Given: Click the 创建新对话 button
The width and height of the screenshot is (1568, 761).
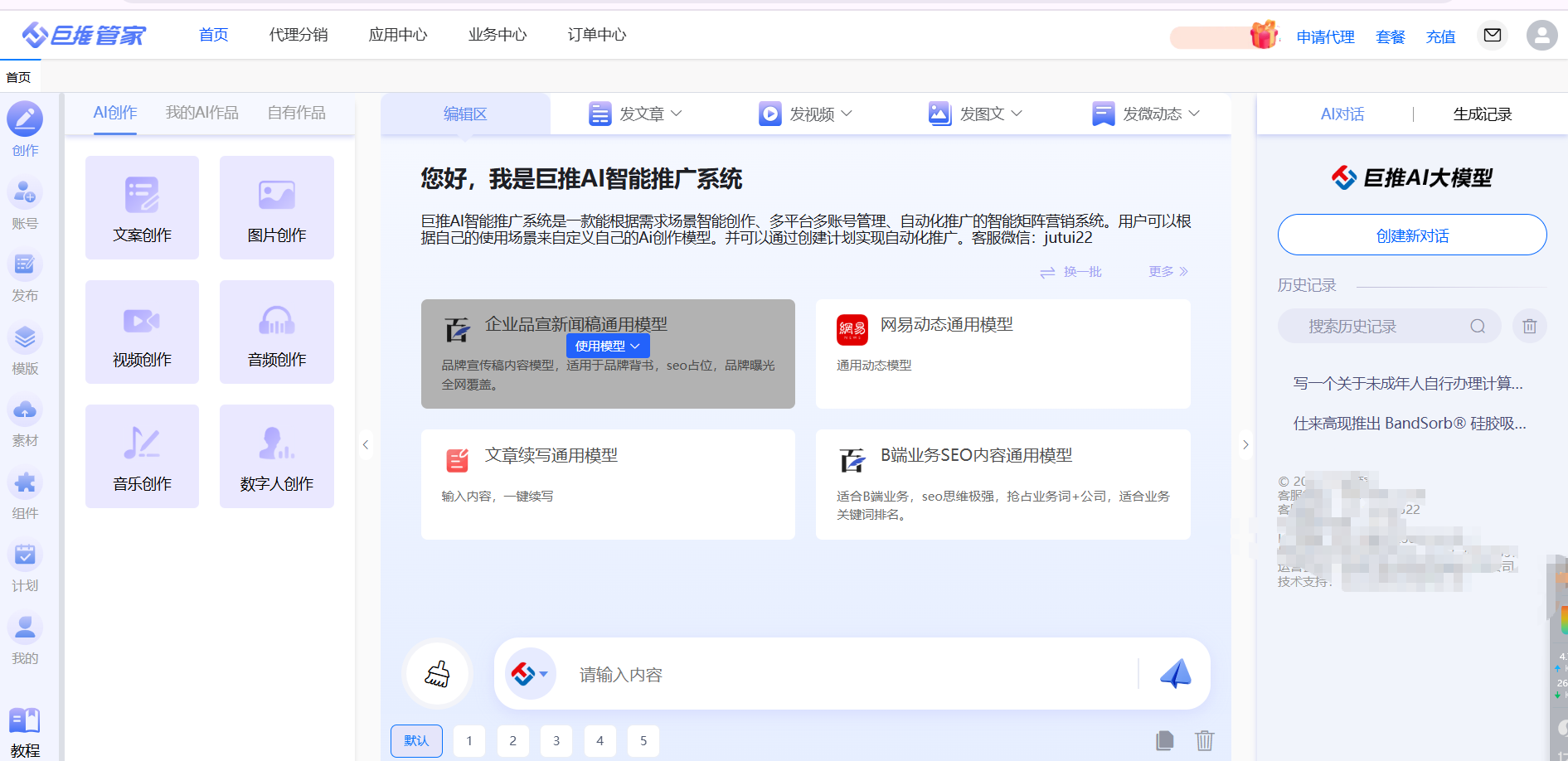Looking at the screenshot, I should [1412, 235].
